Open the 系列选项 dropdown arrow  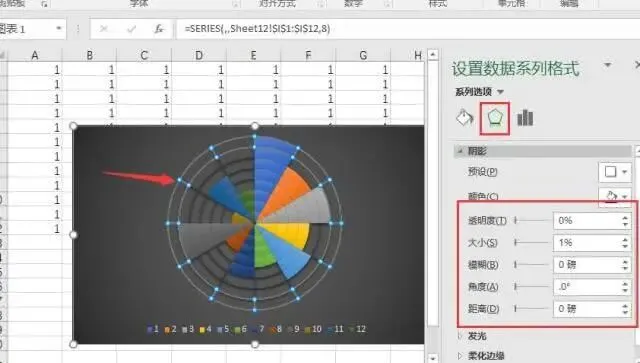click(x=500, y=92)
